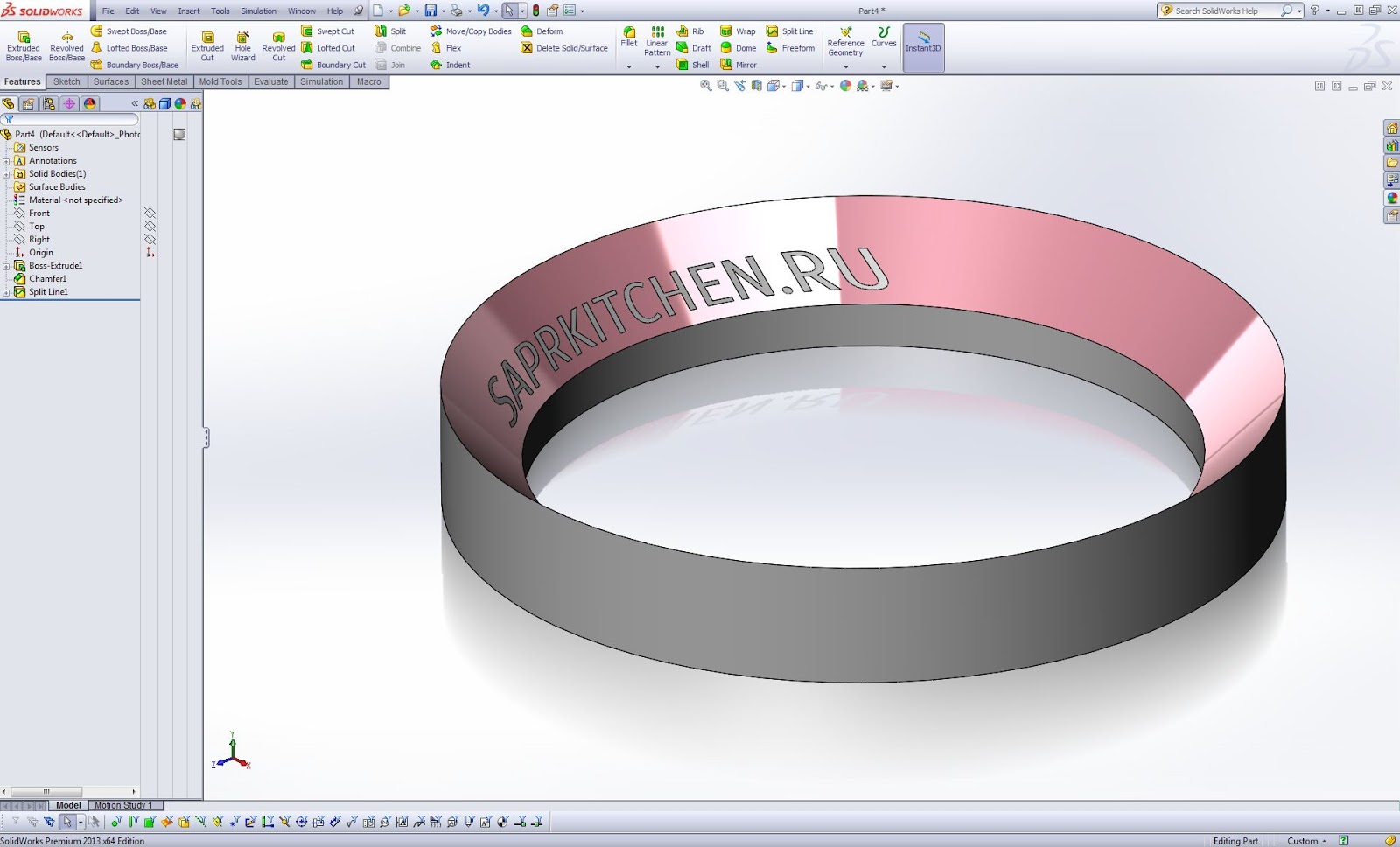Click the Zoom to Area icon
The height and width of the screenshot is (847, 1400).
(723, 86)
